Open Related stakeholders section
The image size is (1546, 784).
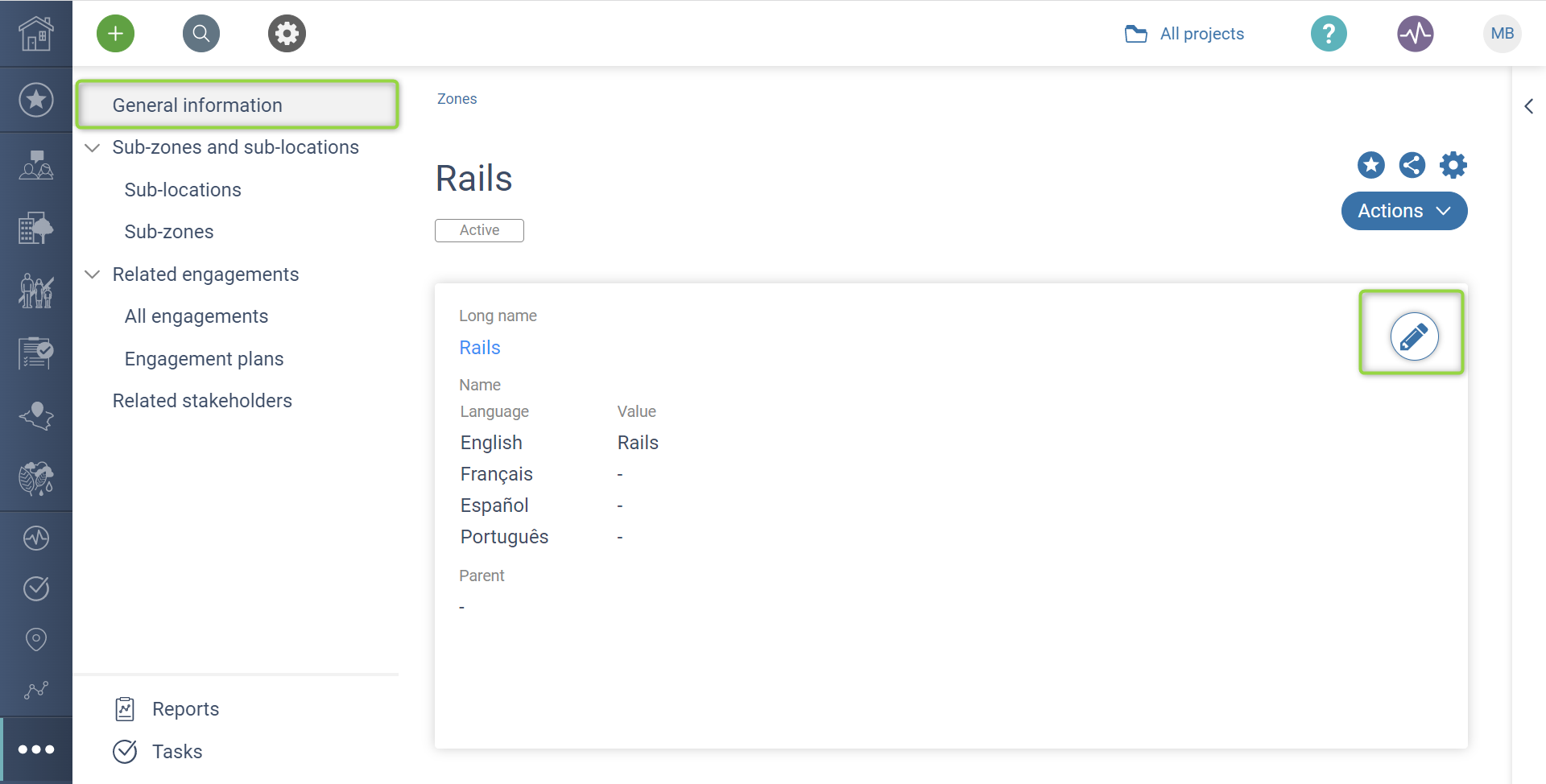(202, 401)
